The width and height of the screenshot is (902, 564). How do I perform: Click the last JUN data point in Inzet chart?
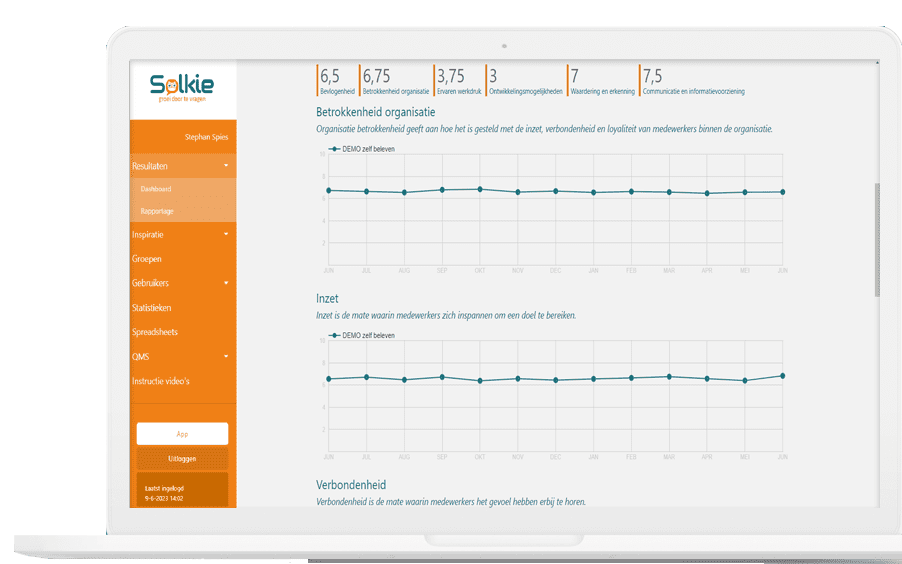click(782, 376)
